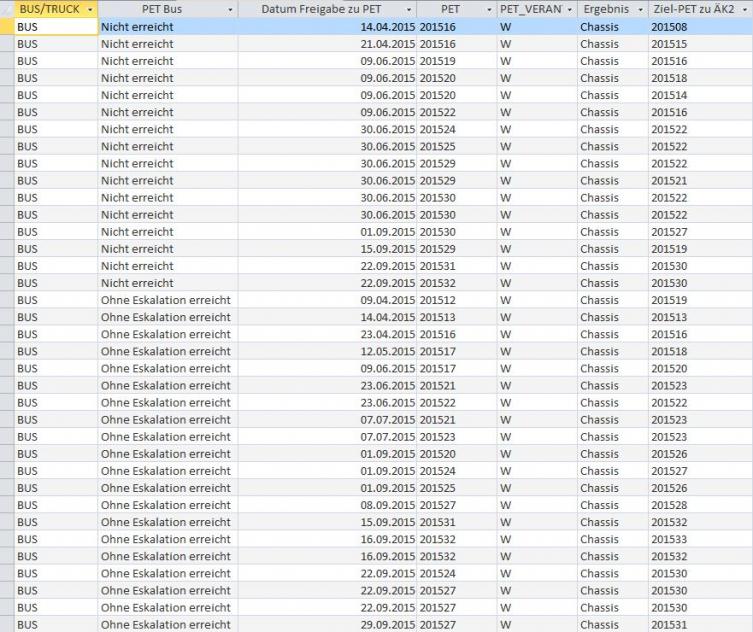Screen dimensions: 753x632
Task: Click Chassis in the 23.04.2015 row
Action: (599, 334)
